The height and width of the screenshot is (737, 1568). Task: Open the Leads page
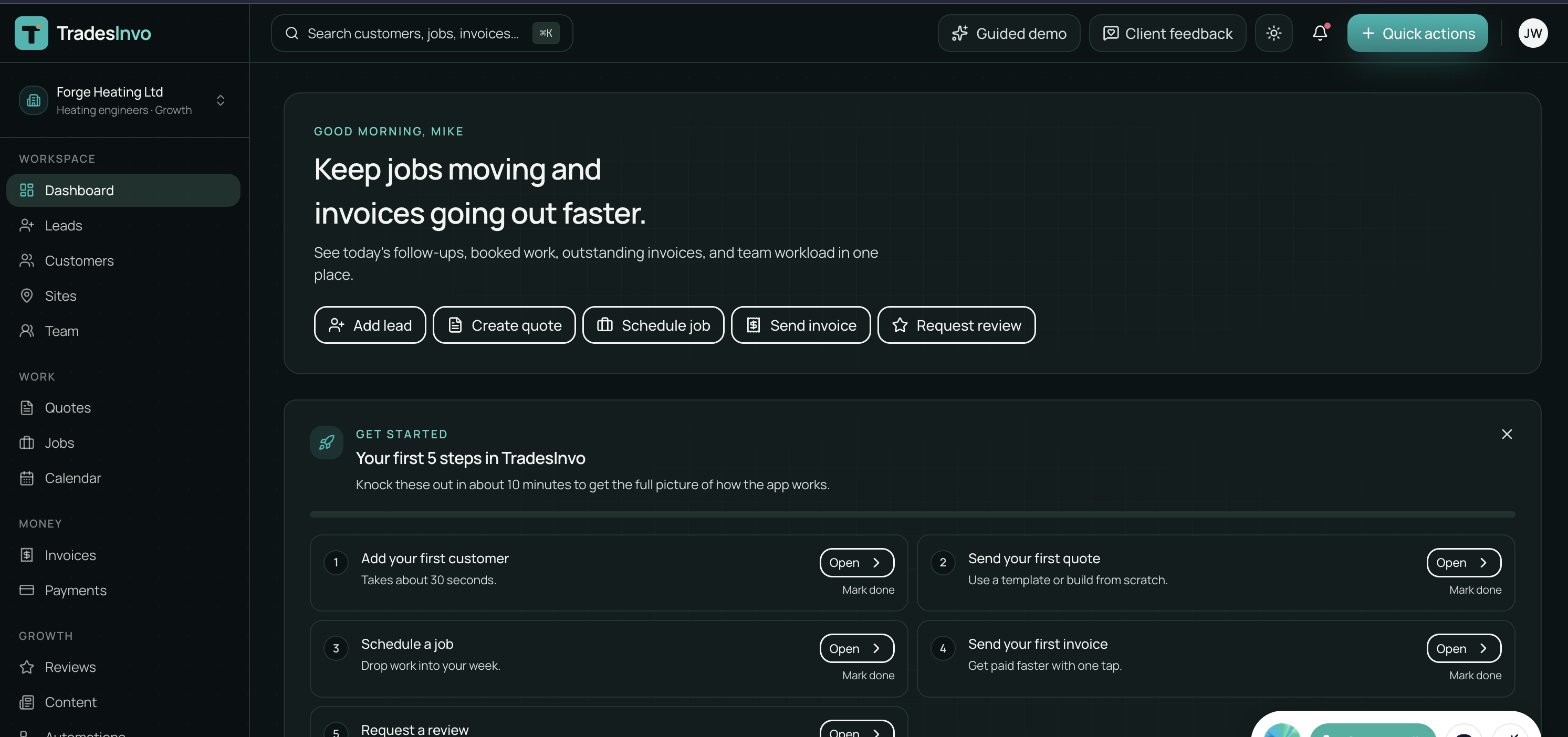point(123,226)
